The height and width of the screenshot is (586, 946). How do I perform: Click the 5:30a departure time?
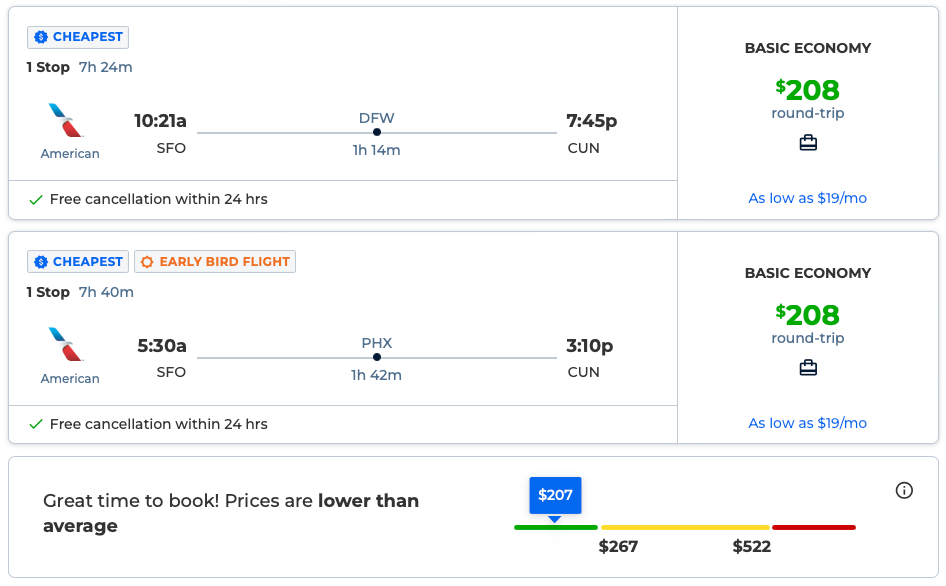pos(161,346)
